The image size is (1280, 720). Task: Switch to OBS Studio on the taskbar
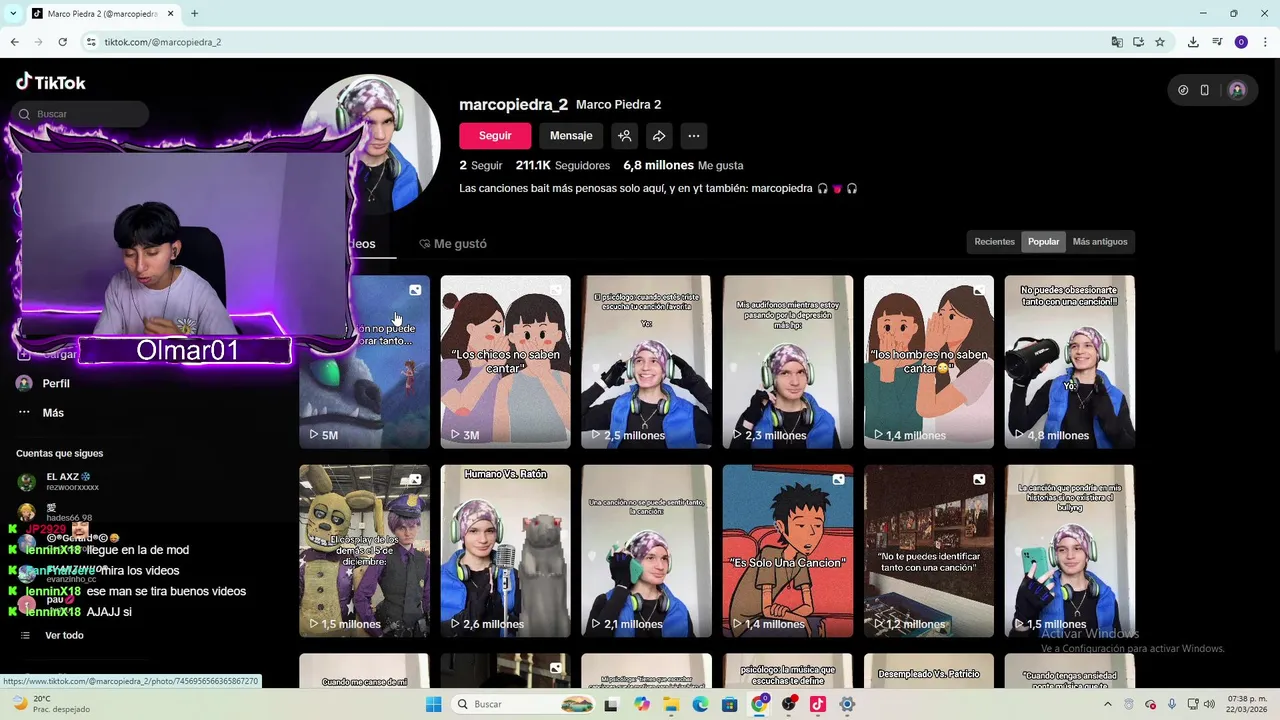tap(789, 704)
